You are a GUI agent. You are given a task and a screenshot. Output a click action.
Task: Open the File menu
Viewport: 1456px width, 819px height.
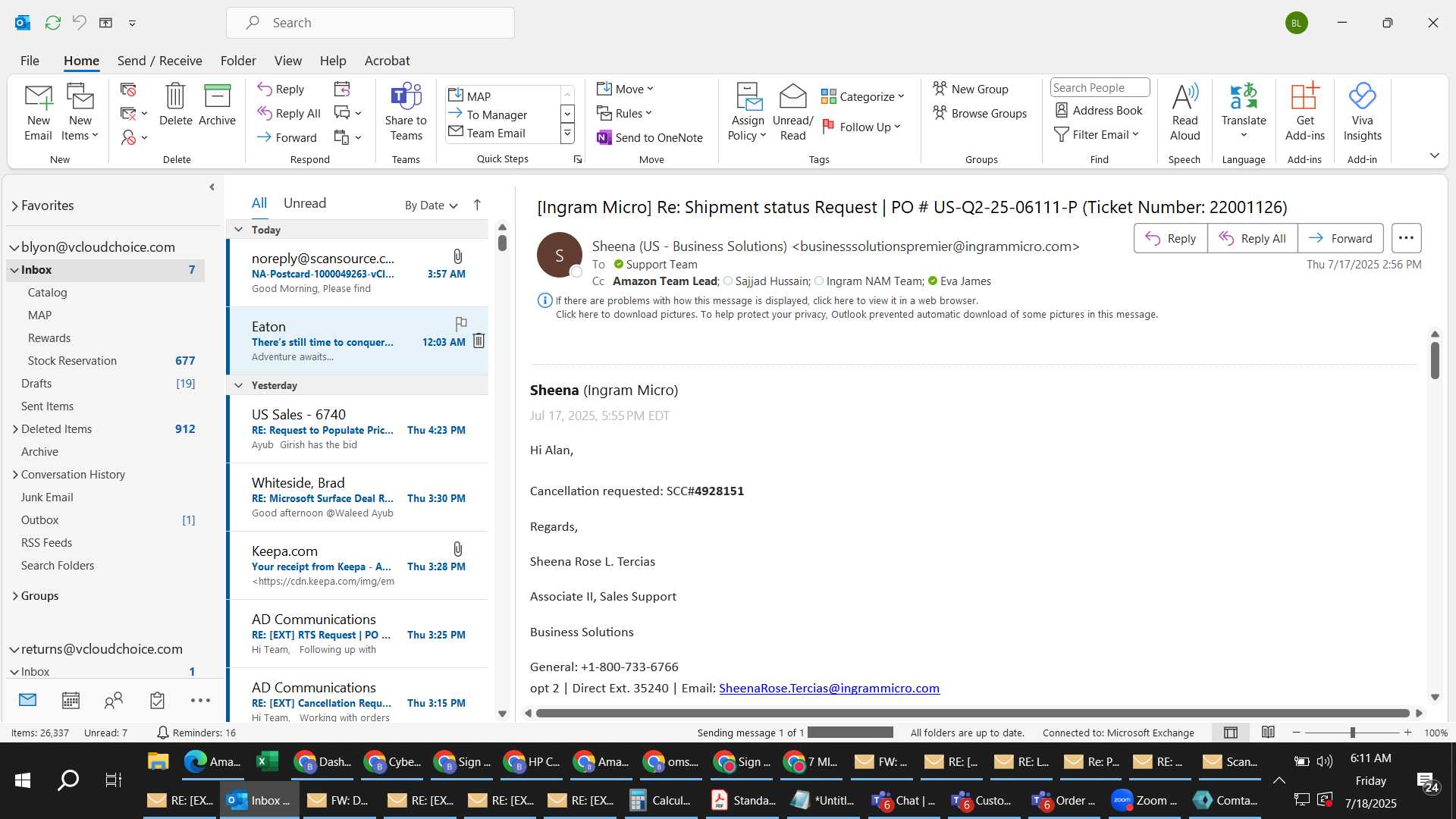coord(30,61)
